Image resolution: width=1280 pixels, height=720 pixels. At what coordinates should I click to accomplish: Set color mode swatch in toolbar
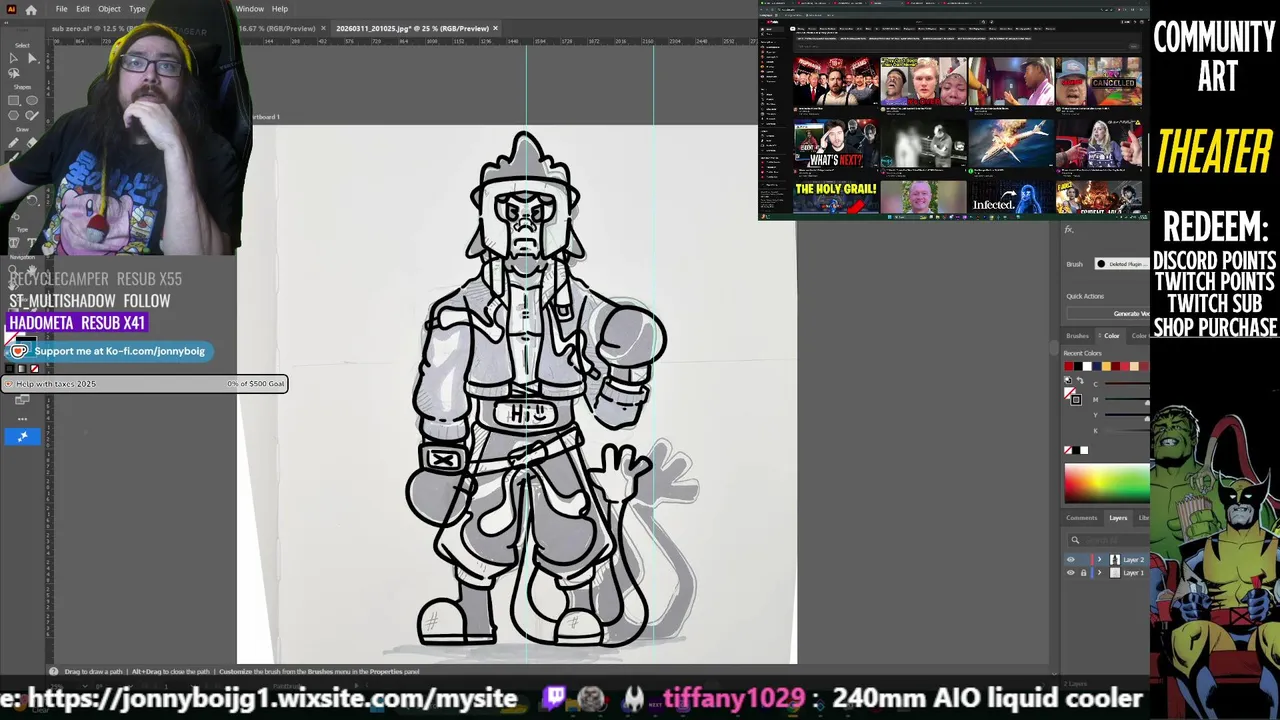pos(9,368)
